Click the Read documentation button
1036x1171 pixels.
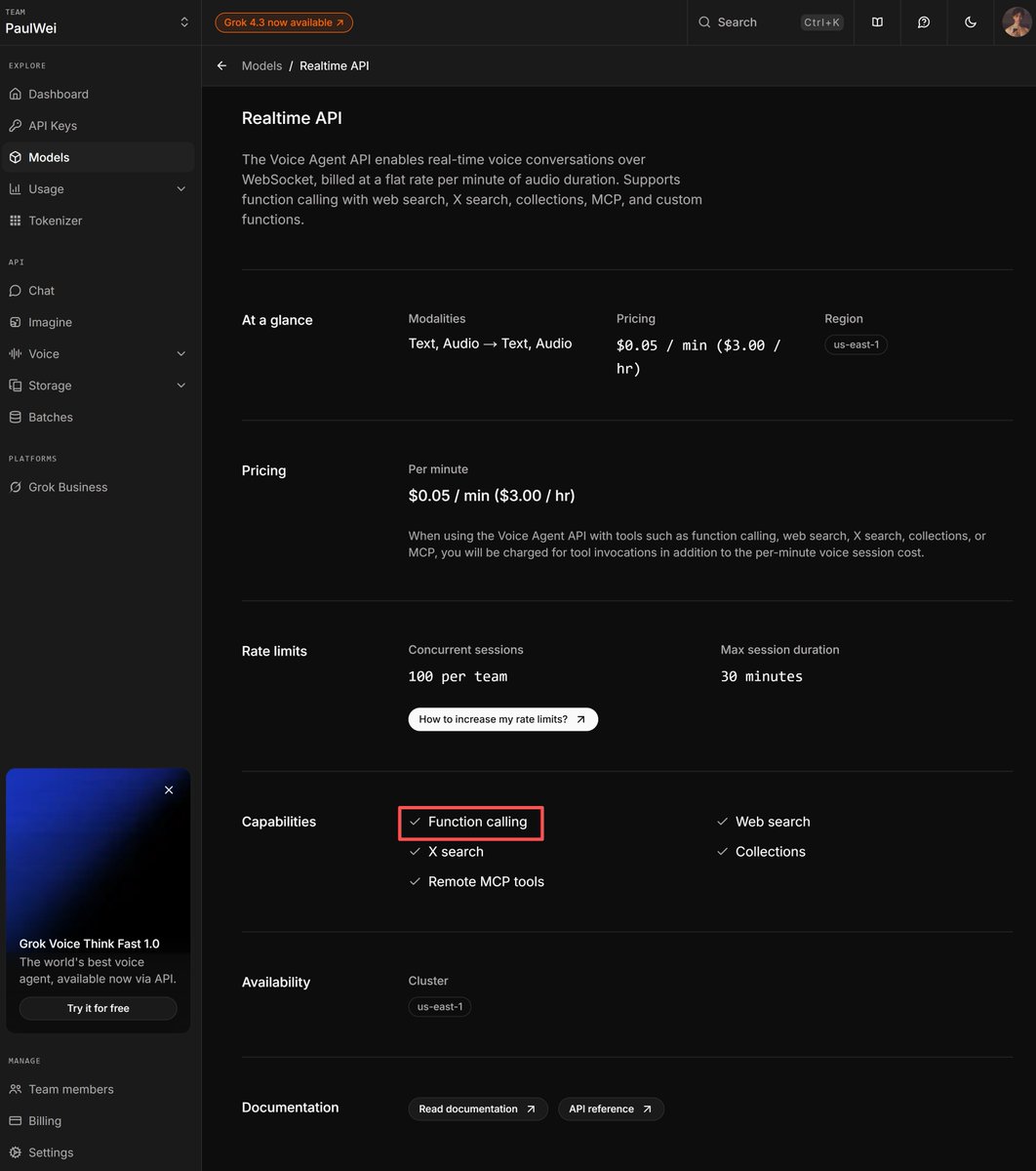pyautogui.click(x=478, y=1109)
